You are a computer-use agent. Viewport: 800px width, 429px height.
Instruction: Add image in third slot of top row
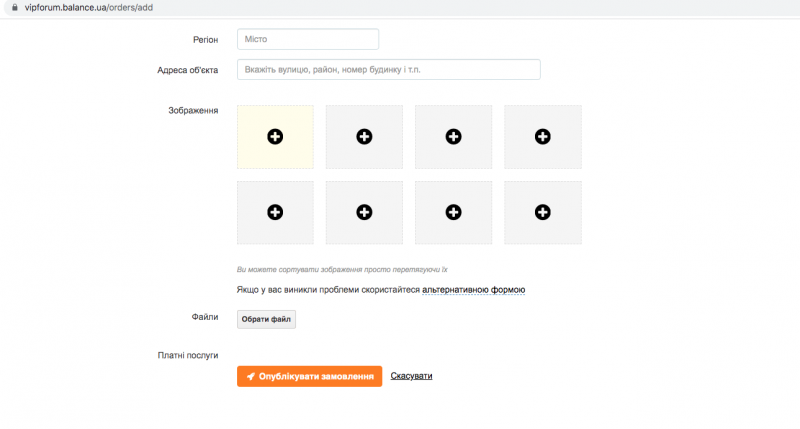453,136
